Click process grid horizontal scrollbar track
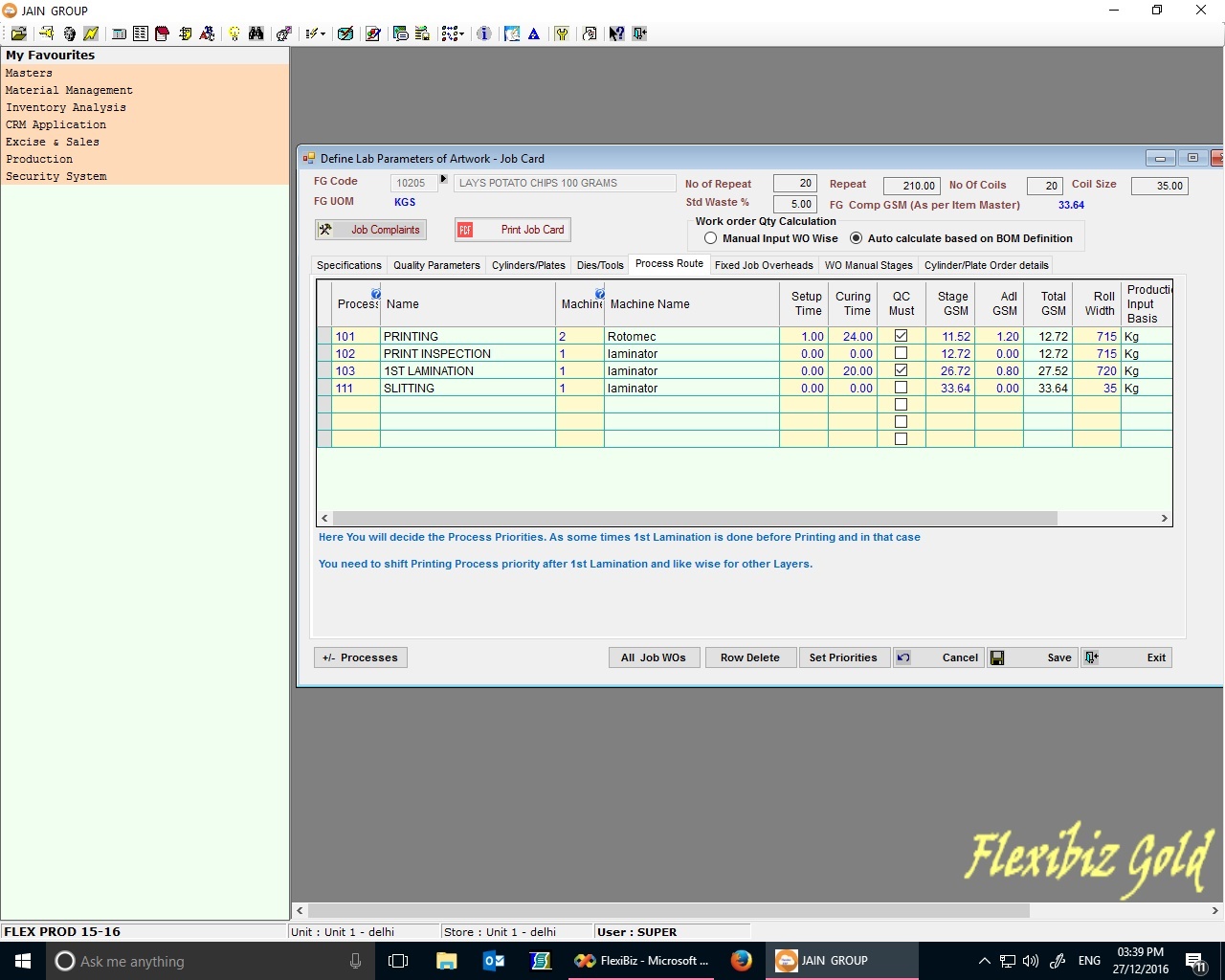The width and height of the screenshot is (1225, 980). 1110,518
